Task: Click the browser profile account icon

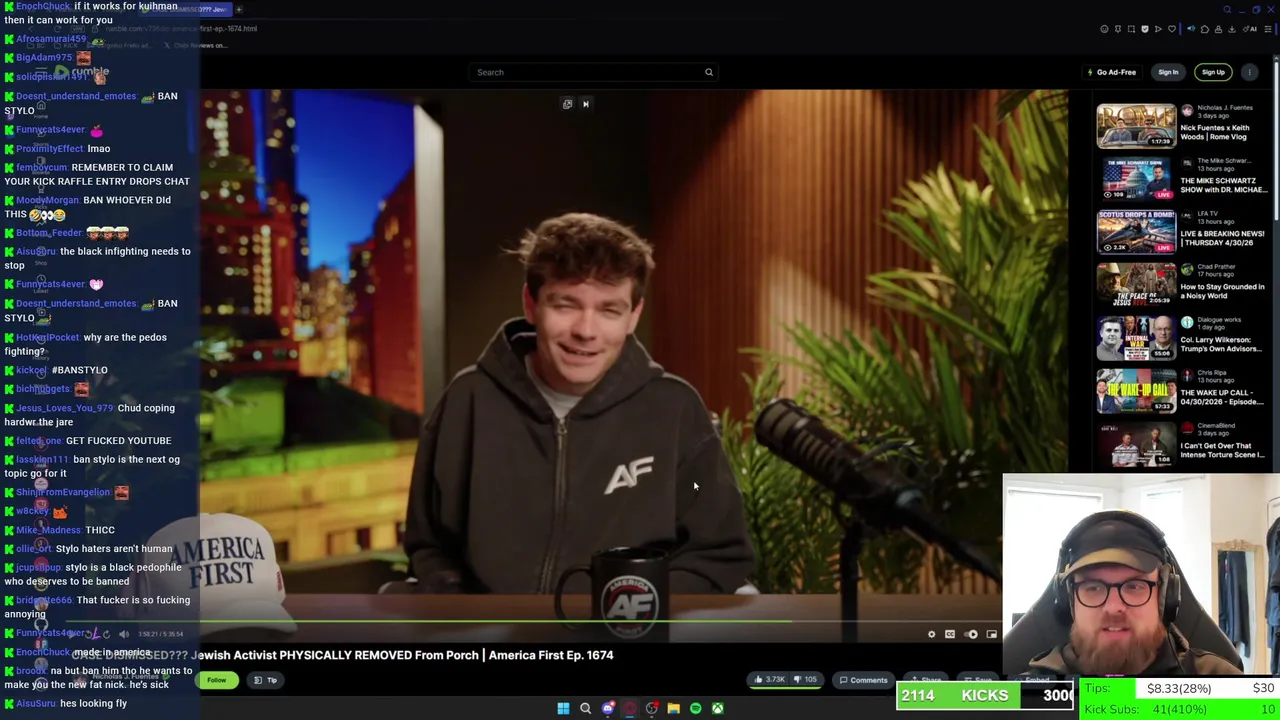Action: (x=1218, y=29)
